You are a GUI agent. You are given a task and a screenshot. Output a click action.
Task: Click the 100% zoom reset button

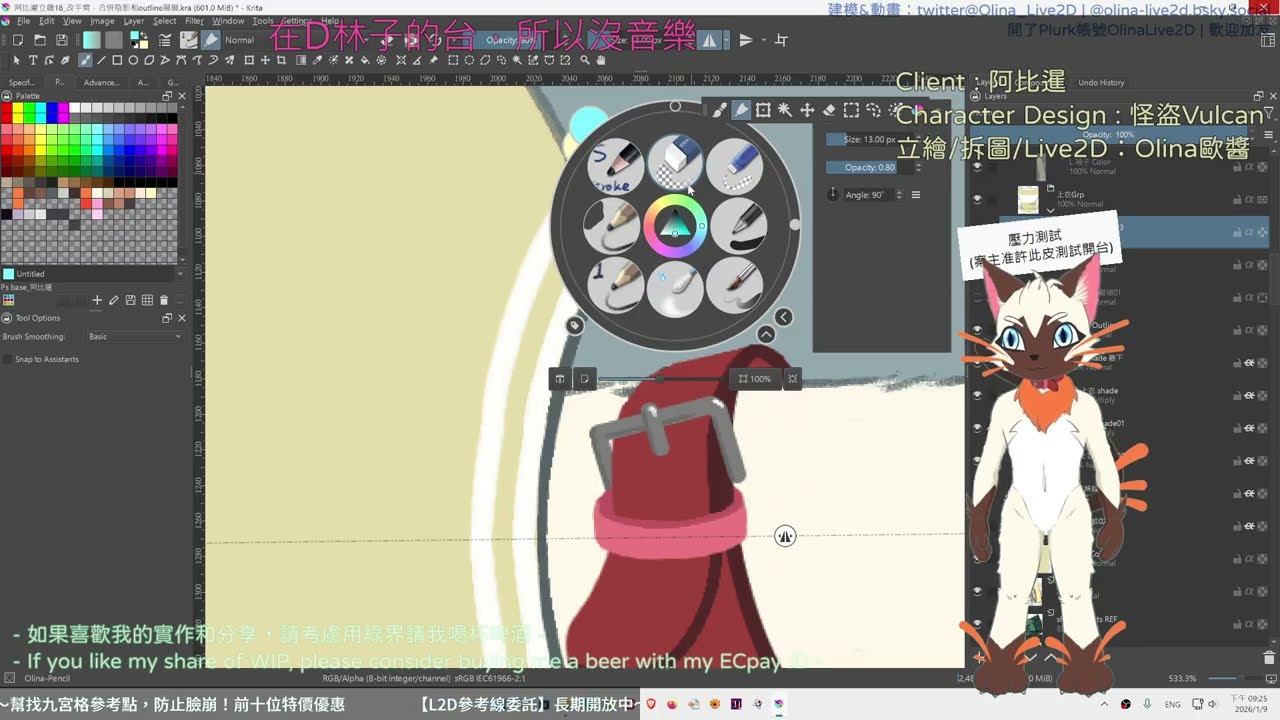point(755,379)
